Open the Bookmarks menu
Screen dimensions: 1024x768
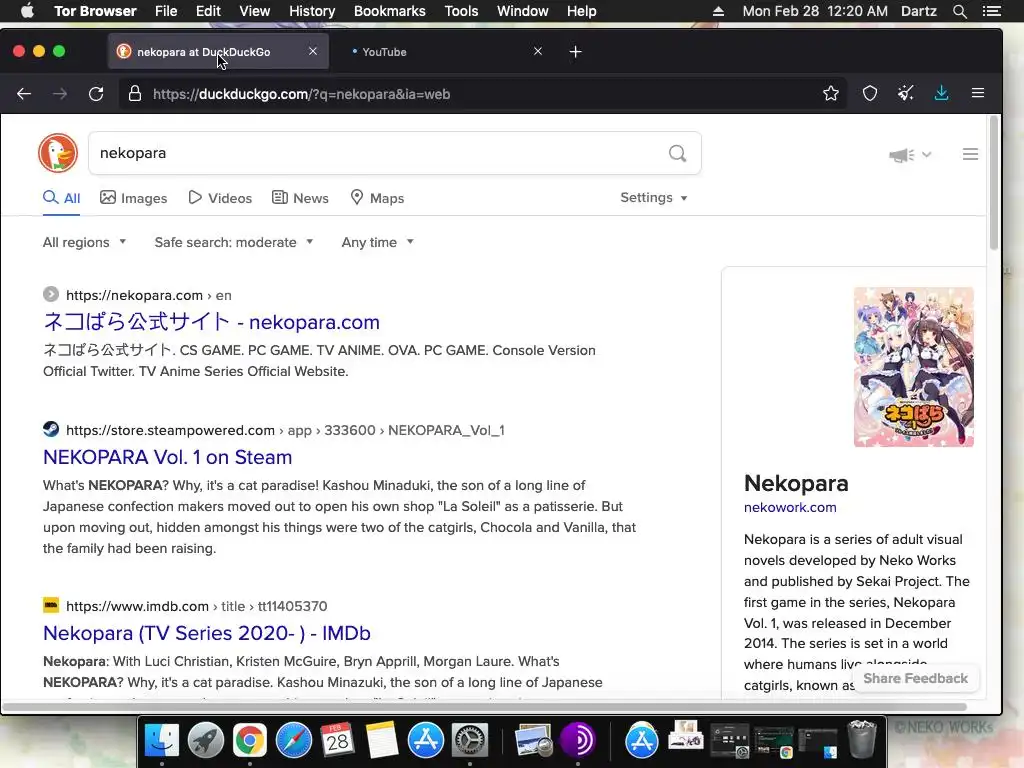click(x=389, y=11)
